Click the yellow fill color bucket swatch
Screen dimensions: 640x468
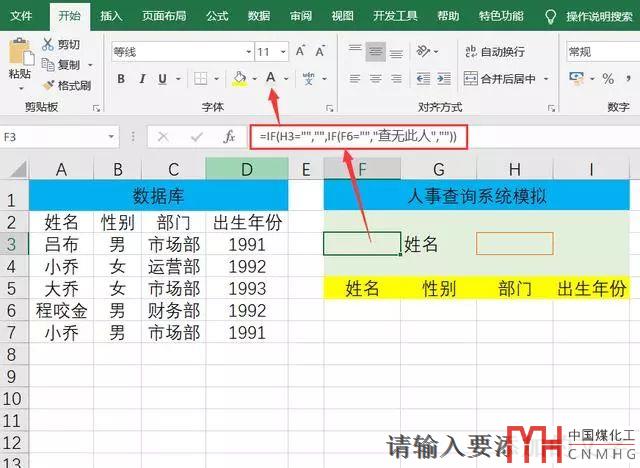tap(239, 78)
